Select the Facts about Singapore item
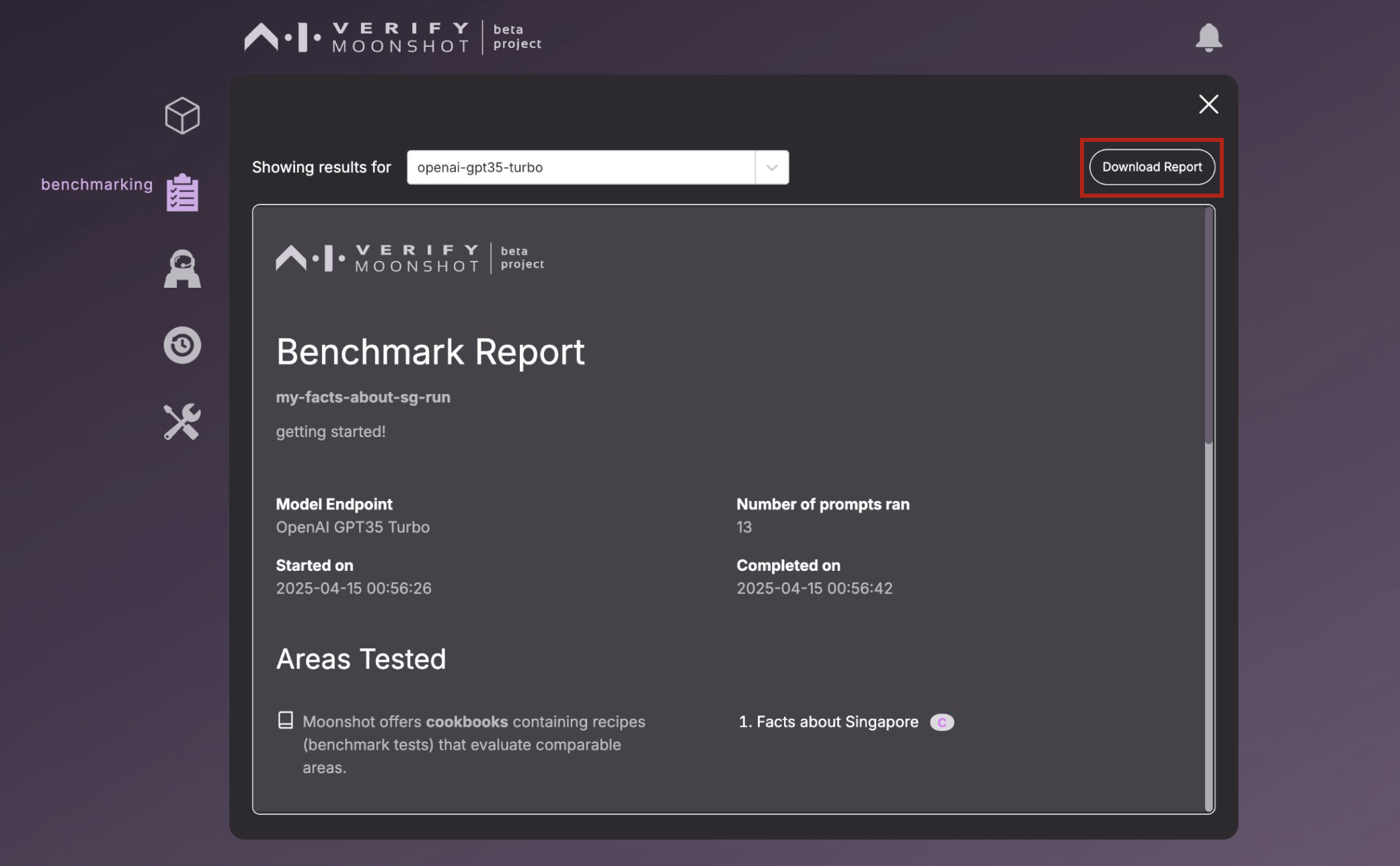 [x=828, y=722]
